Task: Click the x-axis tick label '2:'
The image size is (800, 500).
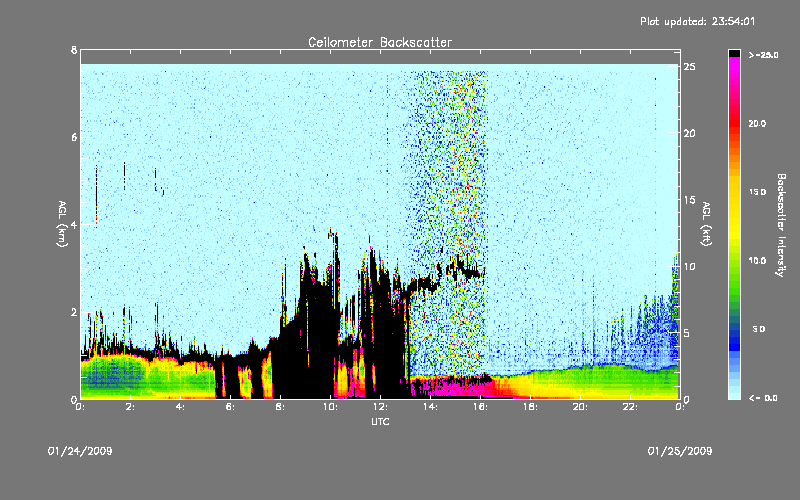Action: pyautogui.click(x=130, y=407)
